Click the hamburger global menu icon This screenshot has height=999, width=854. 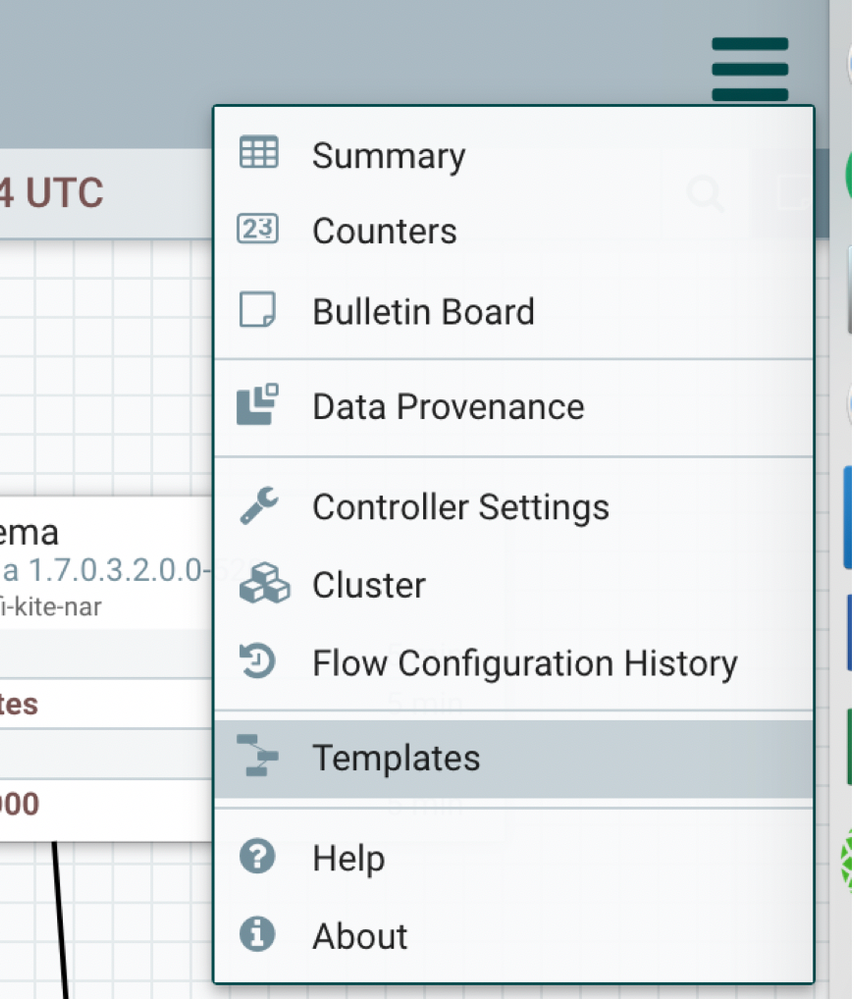tap(750, 69)
